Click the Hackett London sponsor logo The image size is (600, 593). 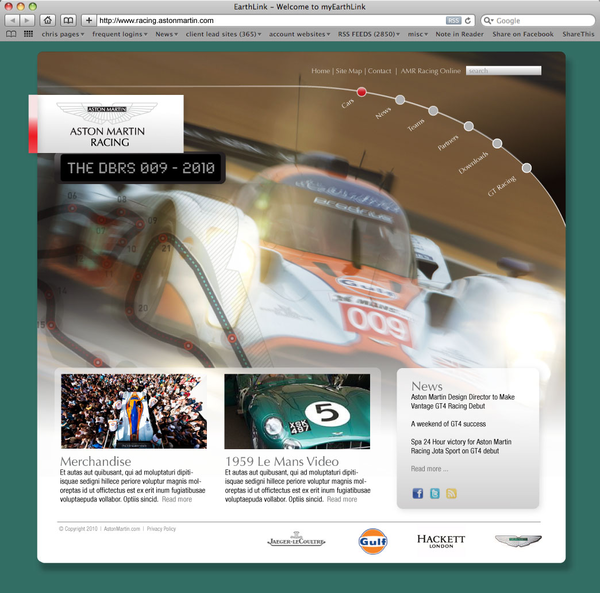[441, 541]
